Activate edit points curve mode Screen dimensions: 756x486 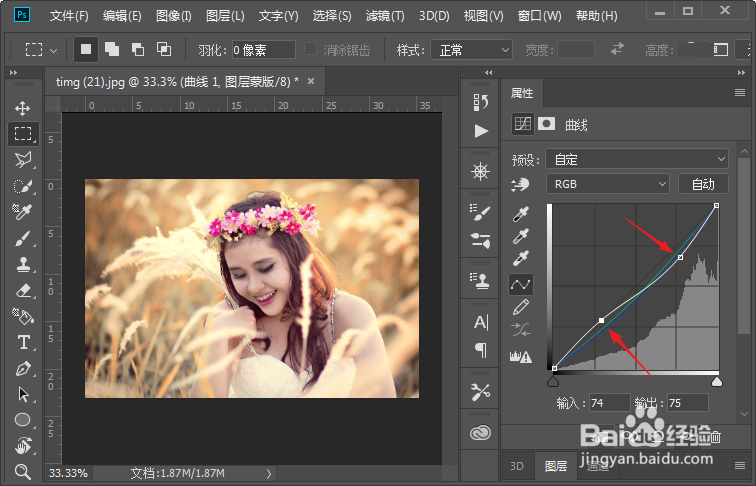coord(521,284)
